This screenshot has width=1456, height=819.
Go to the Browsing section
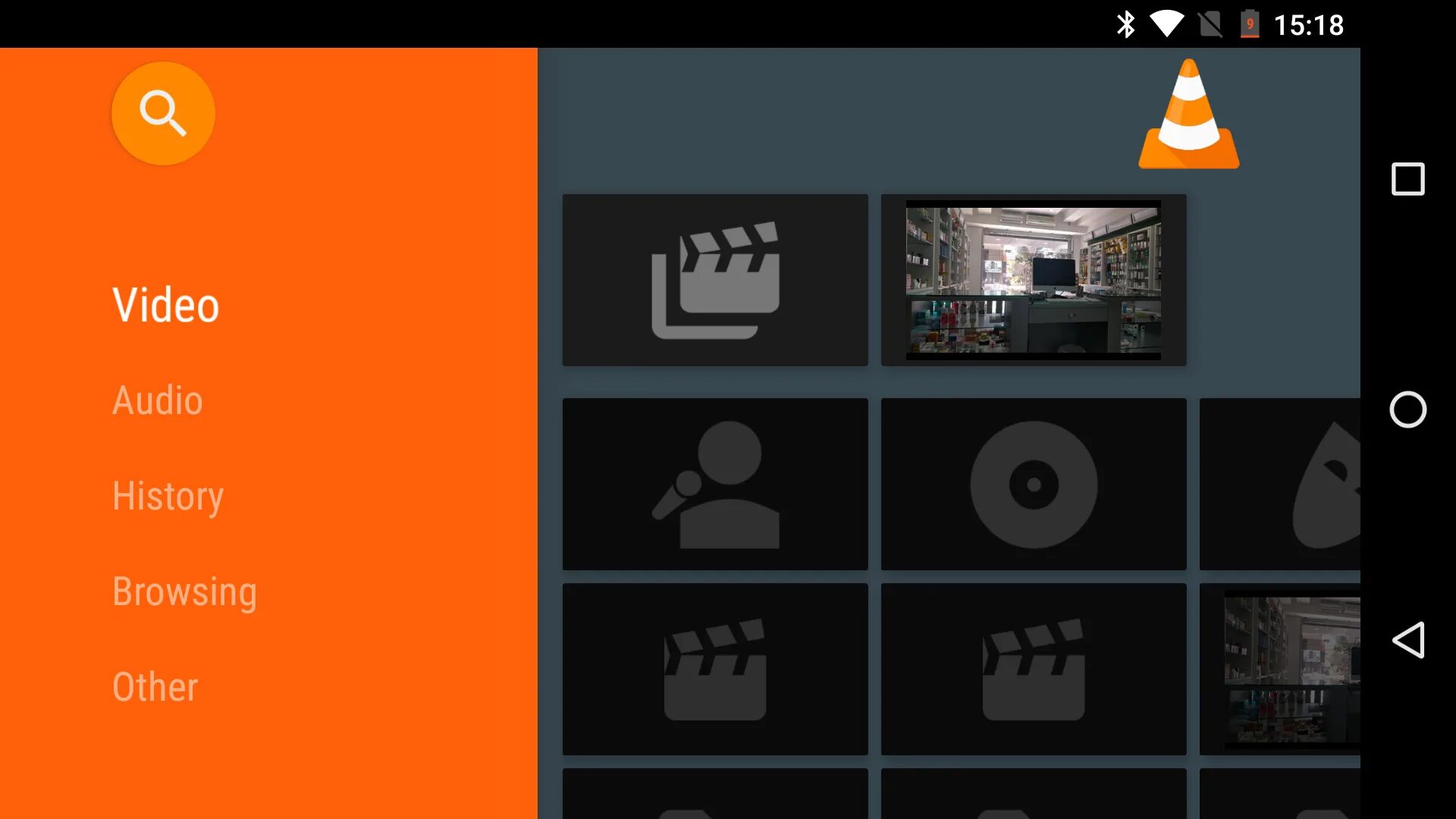pos(184,591)
